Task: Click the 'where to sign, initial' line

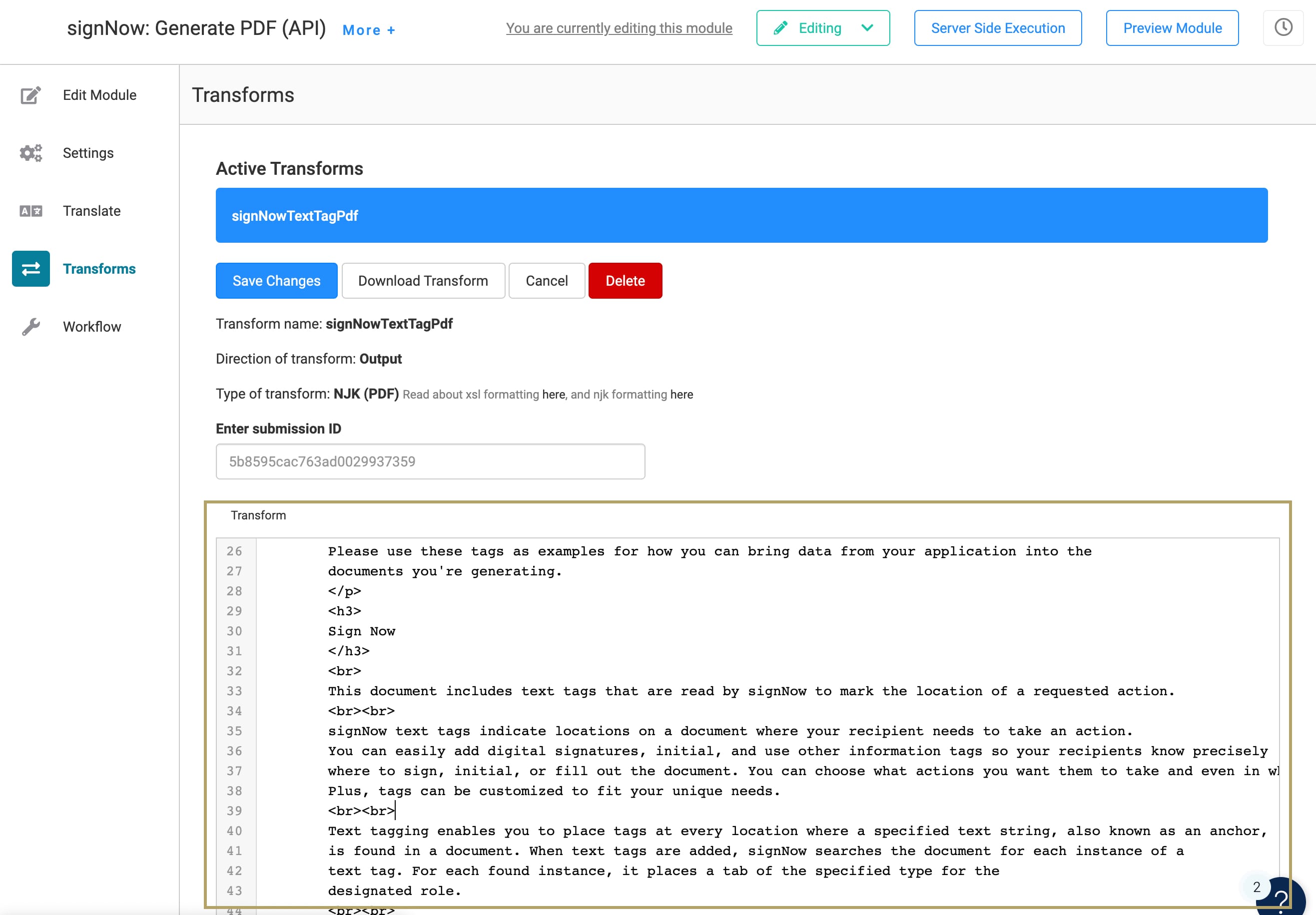Action: pos(803,771)
